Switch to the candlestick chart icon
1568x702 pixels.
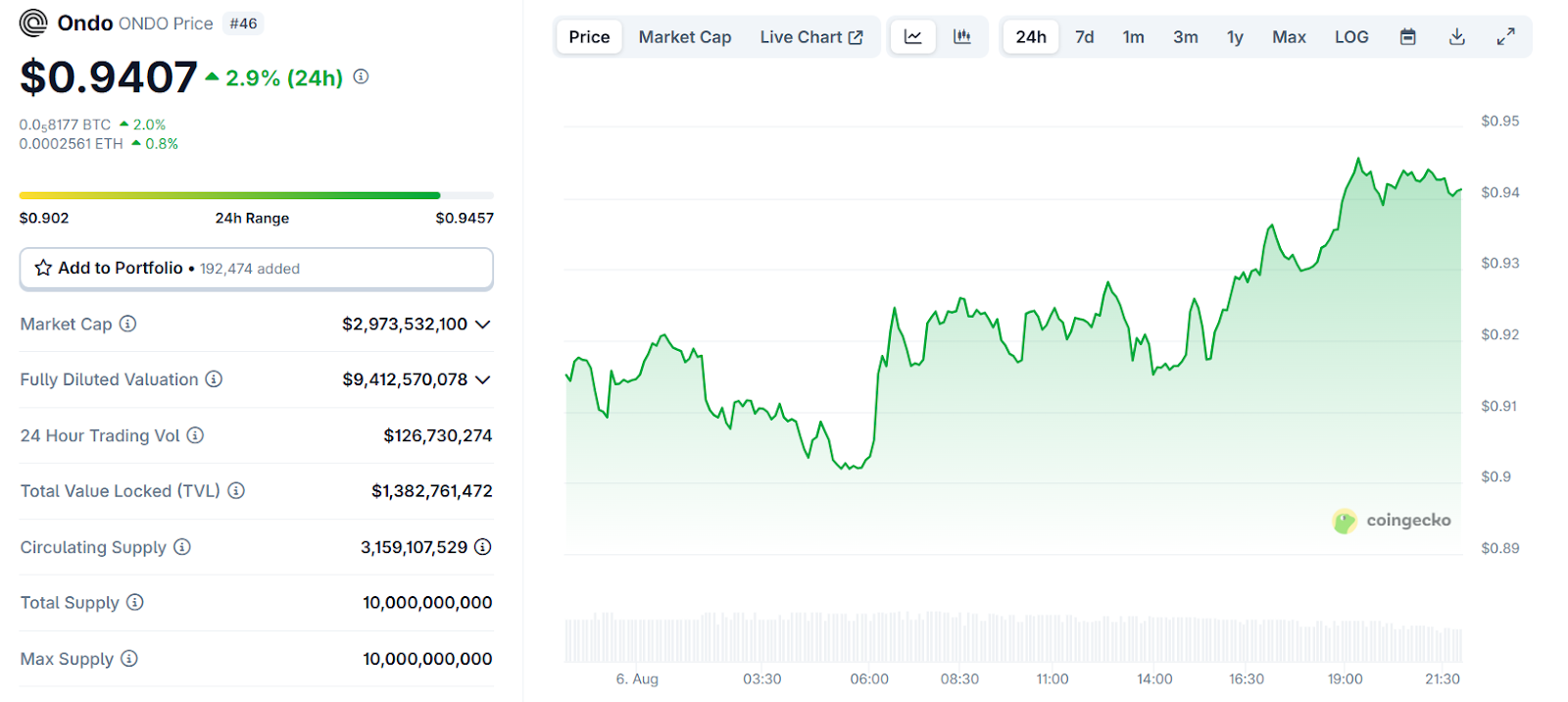(962, 37)
